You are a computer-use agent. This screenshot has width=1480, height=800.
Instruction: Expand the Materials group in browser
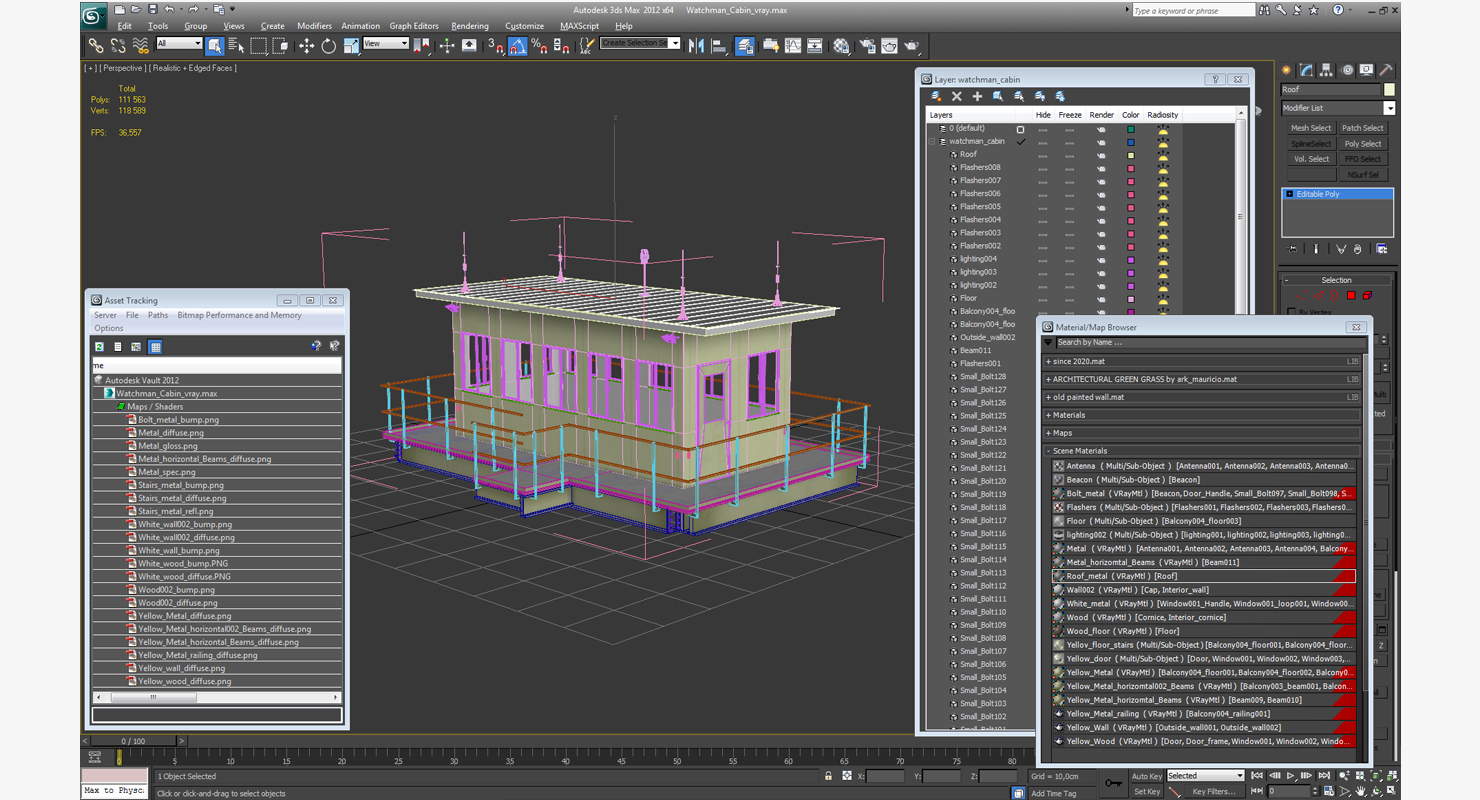pos(1048,415)
